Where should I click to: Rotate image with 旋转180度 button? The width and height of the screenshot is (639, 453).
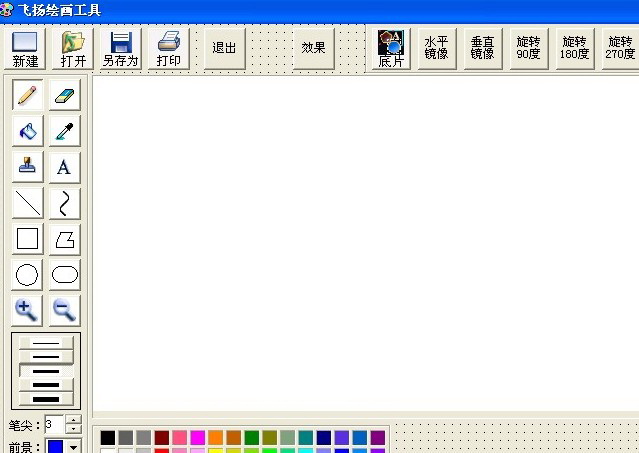(575, 48)
